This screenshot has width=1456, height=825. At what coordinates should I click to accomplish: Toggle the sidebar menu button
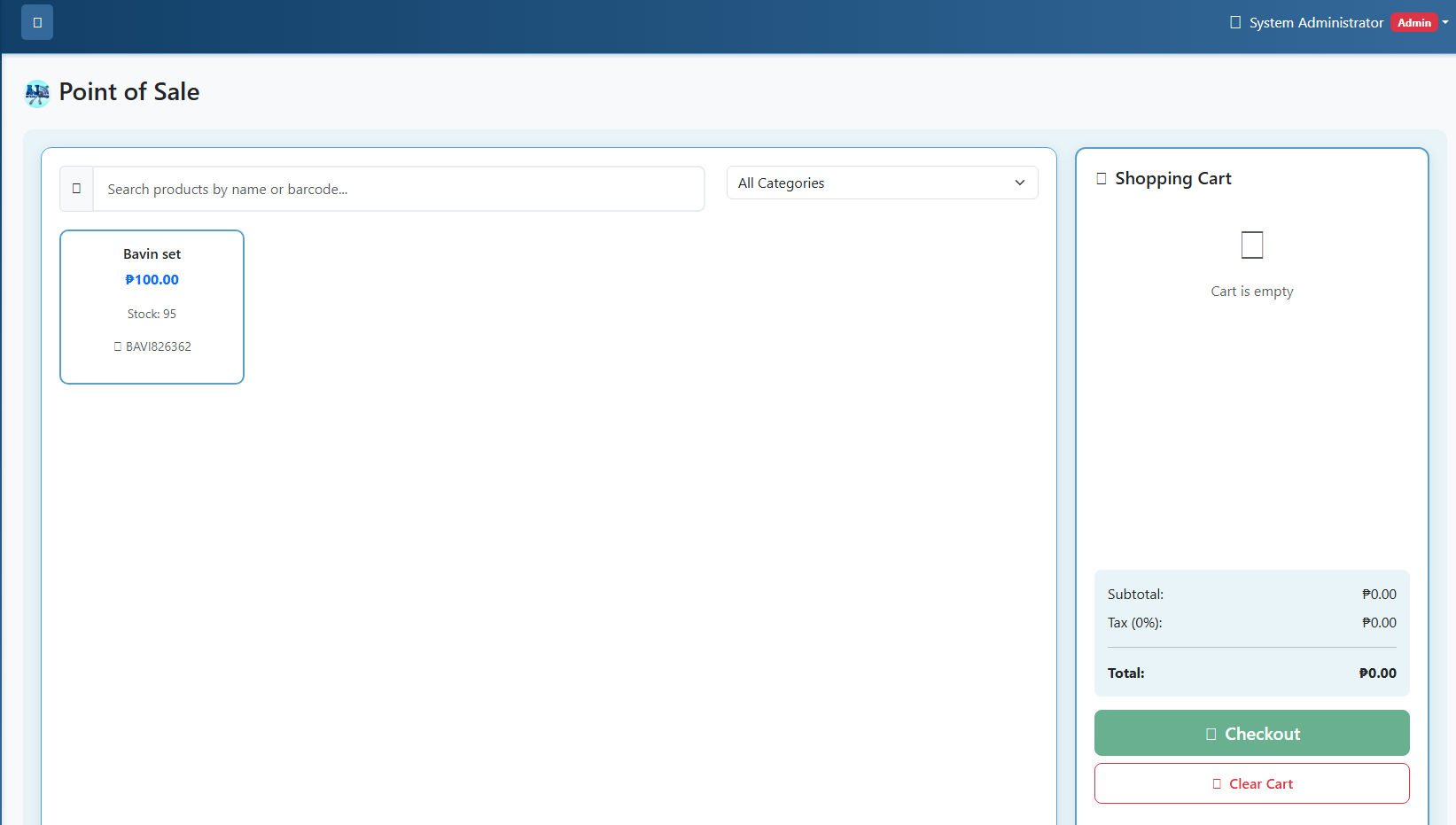coord(37,22)
